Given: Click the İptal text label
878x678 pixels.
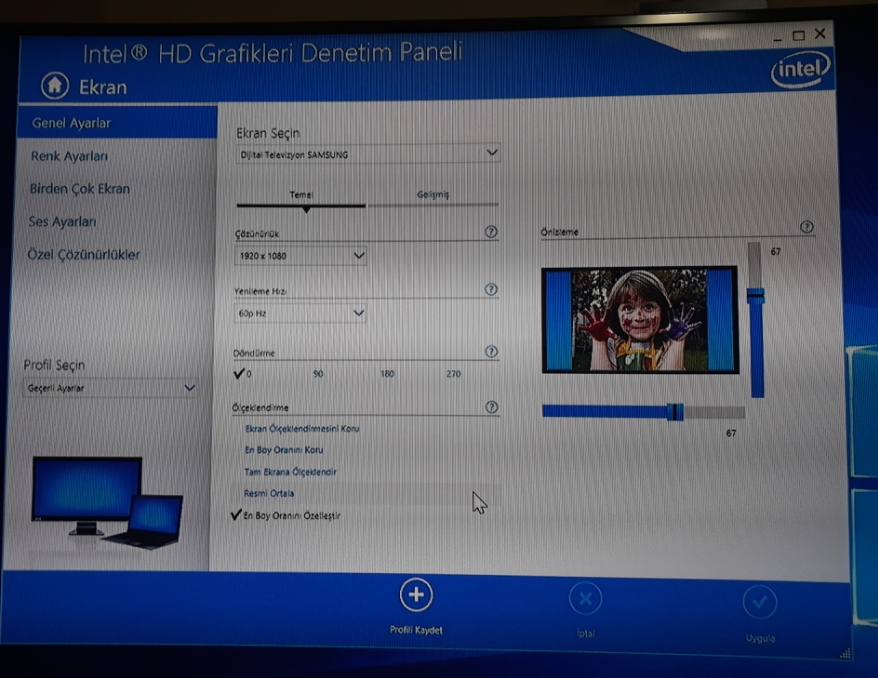Looking at the screenshot, I should pos(586,633).
